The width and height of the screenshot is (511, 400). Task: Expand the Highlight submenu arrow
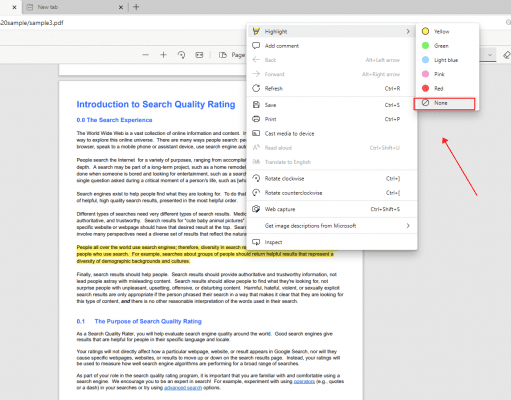(408, 31)
